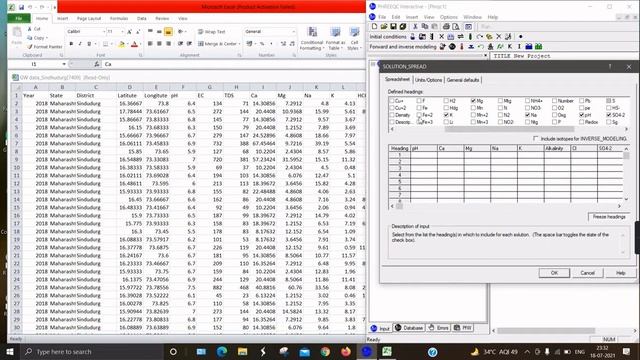Click the blue Transport icon in modeling toolbar

click(x=529, y=47)
